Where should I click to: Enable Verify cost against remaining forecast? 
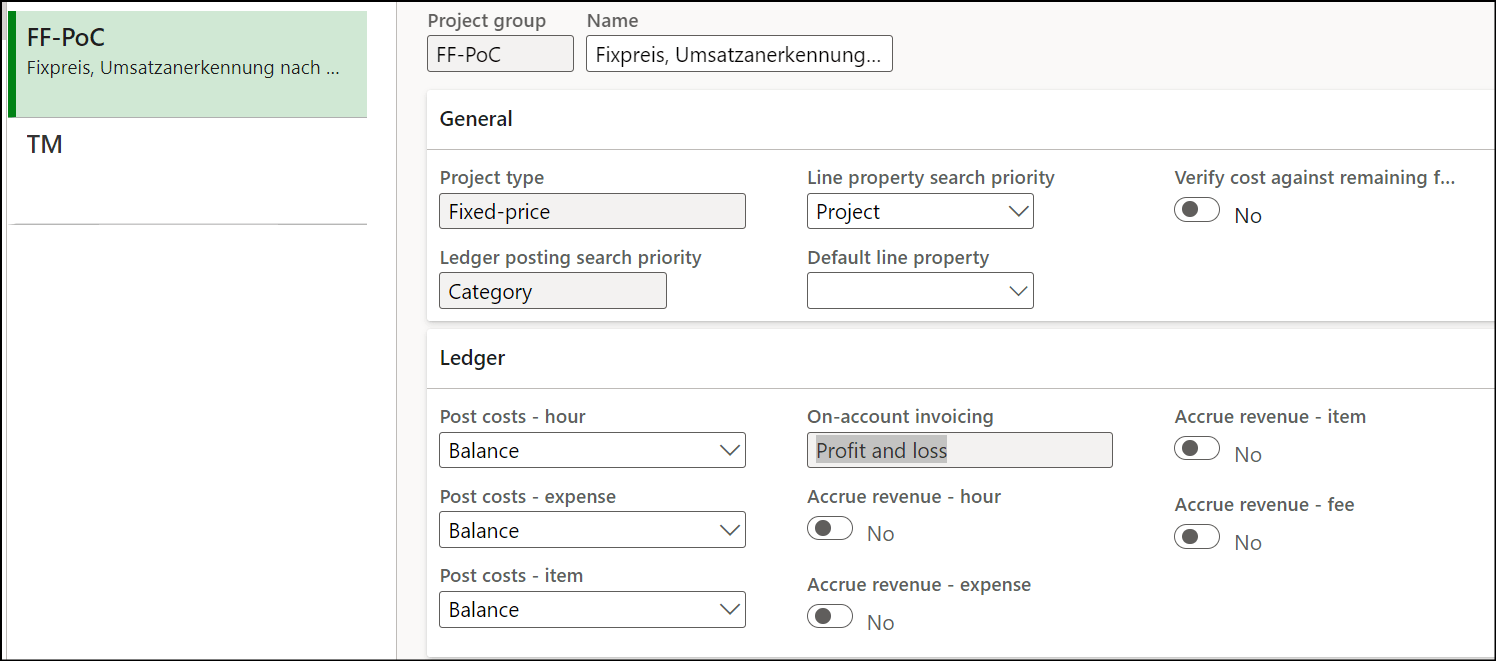point(1197,210)
